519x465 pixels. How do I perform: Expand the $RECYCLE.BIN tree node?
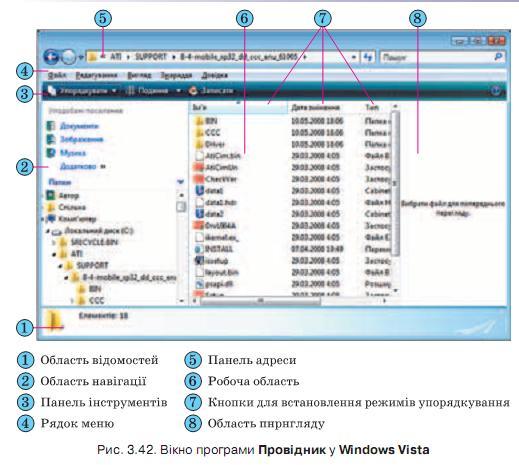(x=54, y=242)
